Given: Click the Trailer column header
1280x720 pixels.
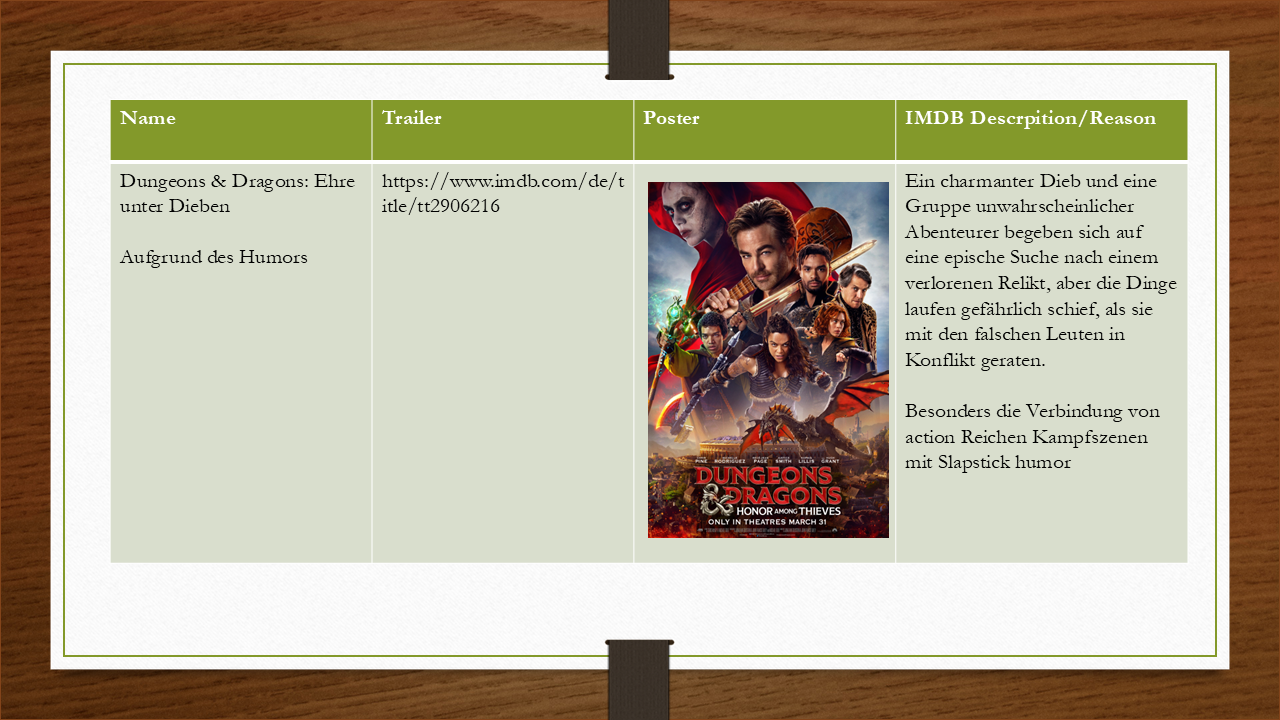Looking at the screenshot, I should coord(503,130).
